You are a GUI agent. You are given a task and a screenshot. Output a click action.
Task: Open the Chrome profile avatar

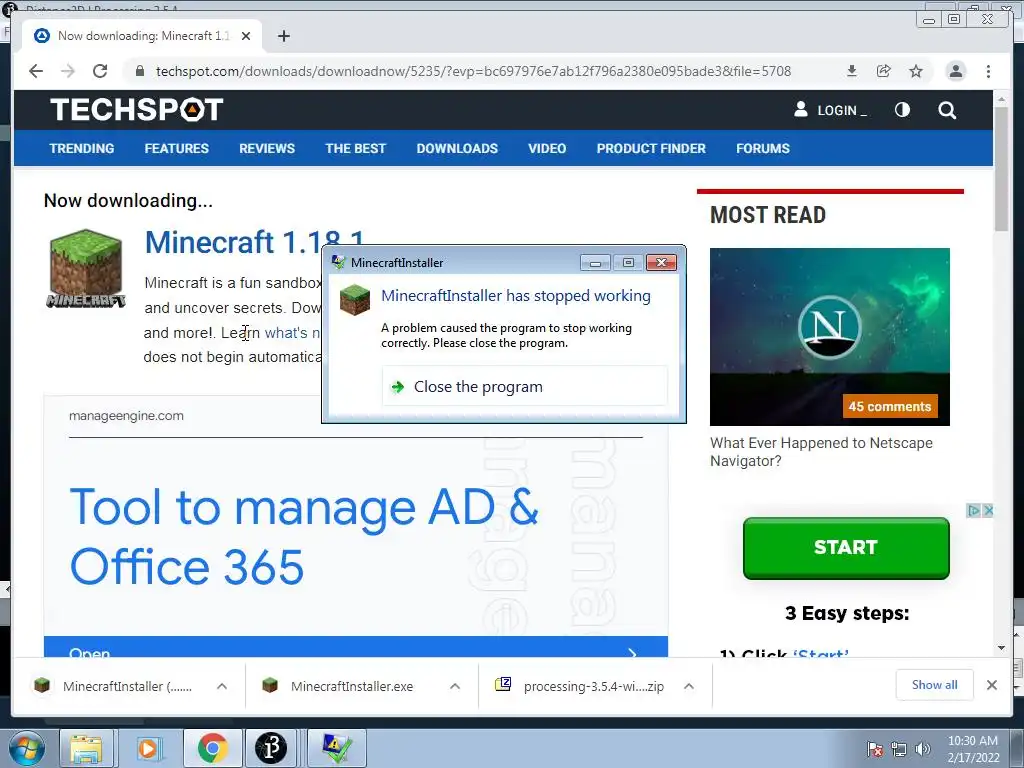(x=955, y=71)
